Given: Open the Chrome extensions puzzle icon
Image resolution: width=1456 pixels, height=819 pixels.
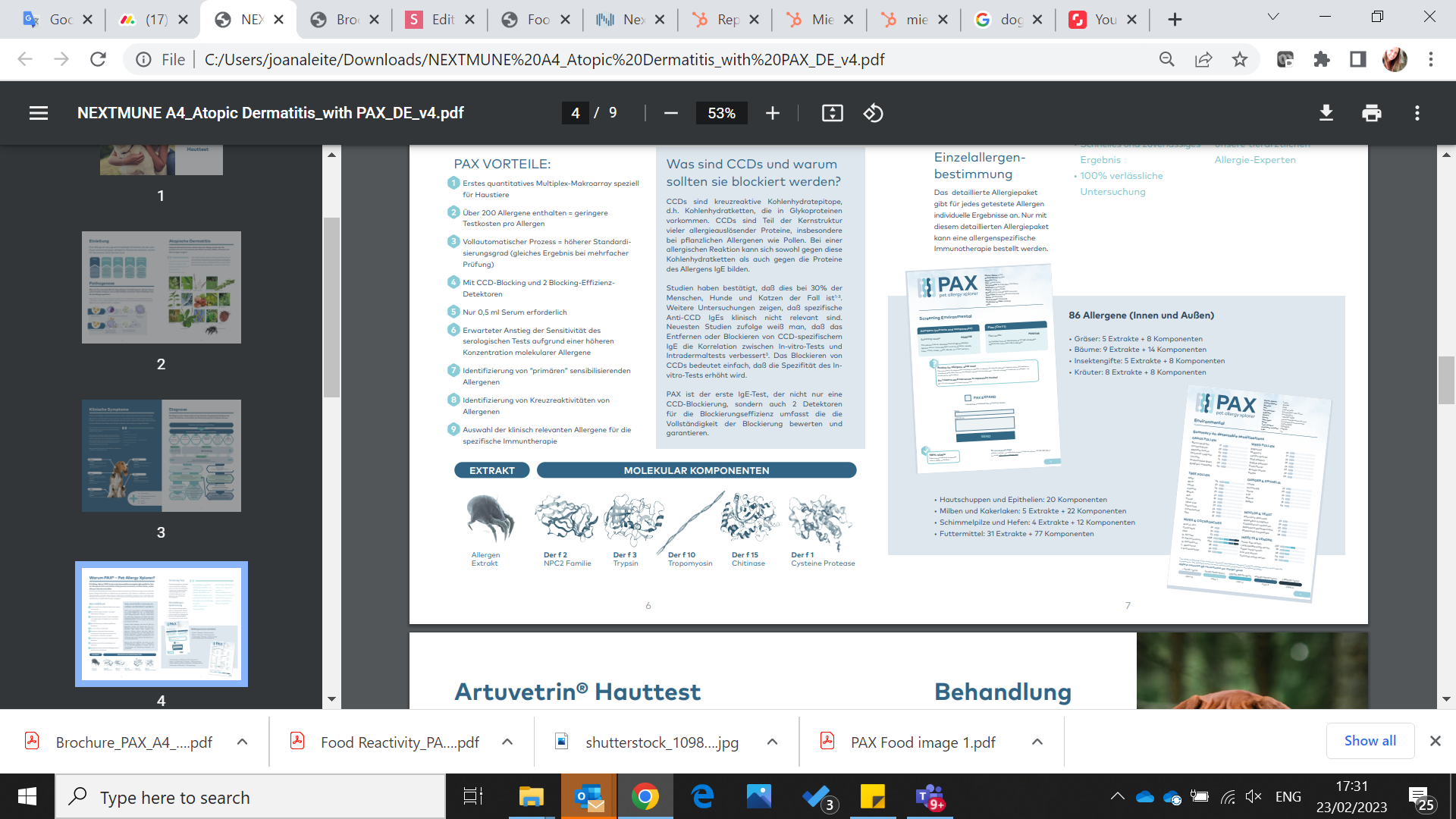Looking at the screenshot, I should 1321,59.
